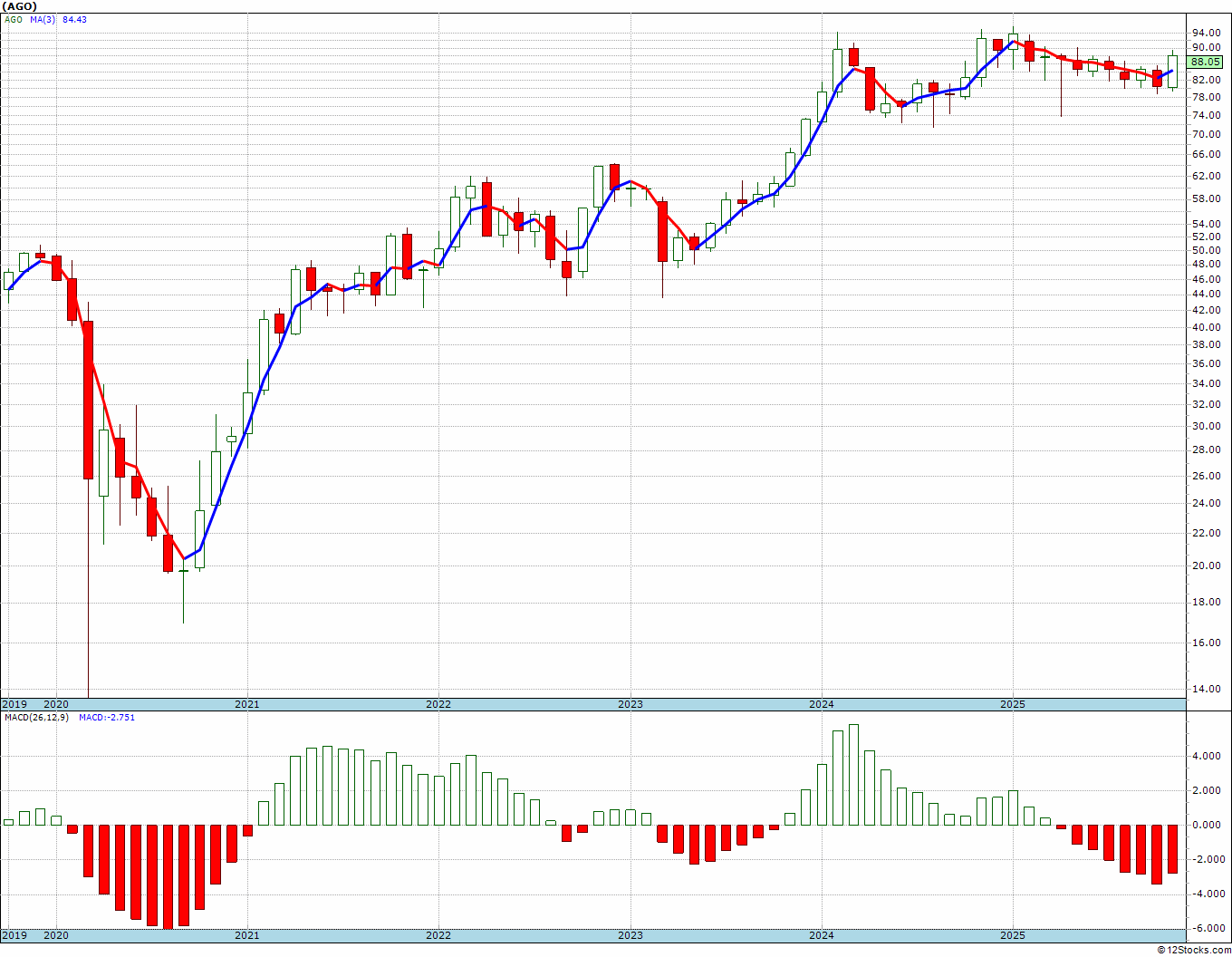This screenshot has height=957, width=1232.
Task: Click 2024 on the MACD panel time axis
Action: coord(822,935)
